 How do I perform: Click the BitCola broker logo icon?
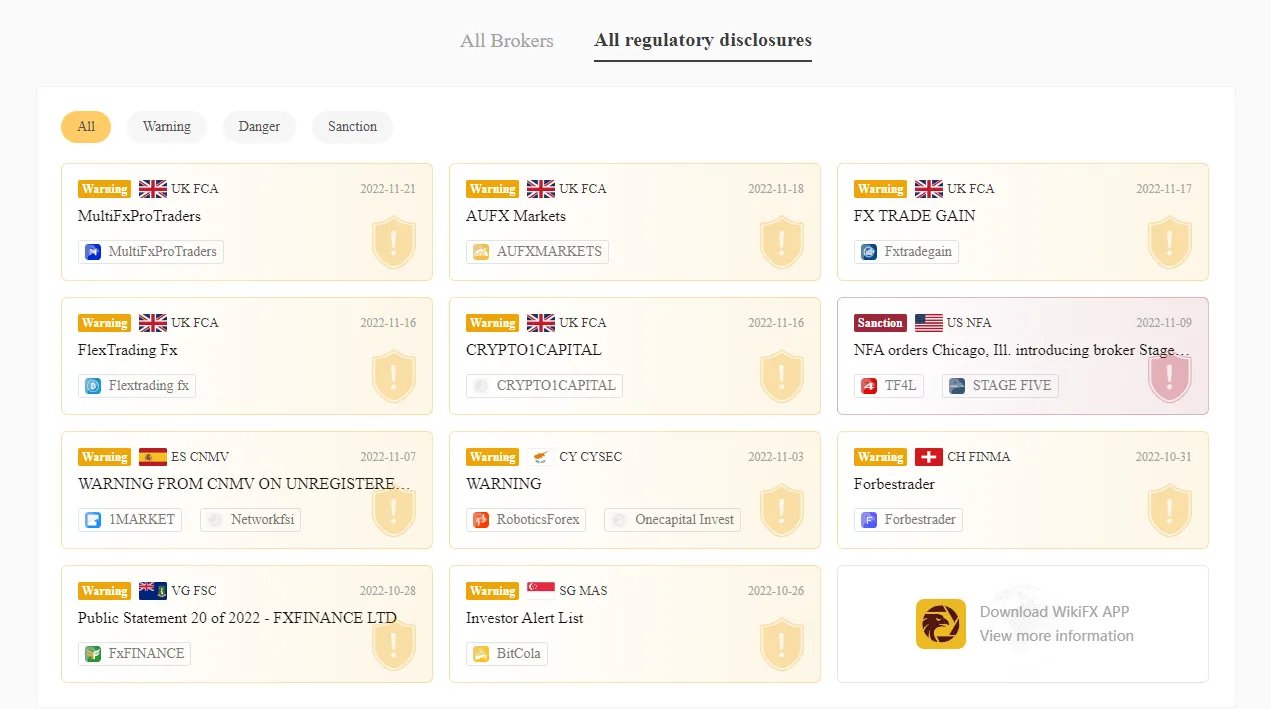point(481,654)
